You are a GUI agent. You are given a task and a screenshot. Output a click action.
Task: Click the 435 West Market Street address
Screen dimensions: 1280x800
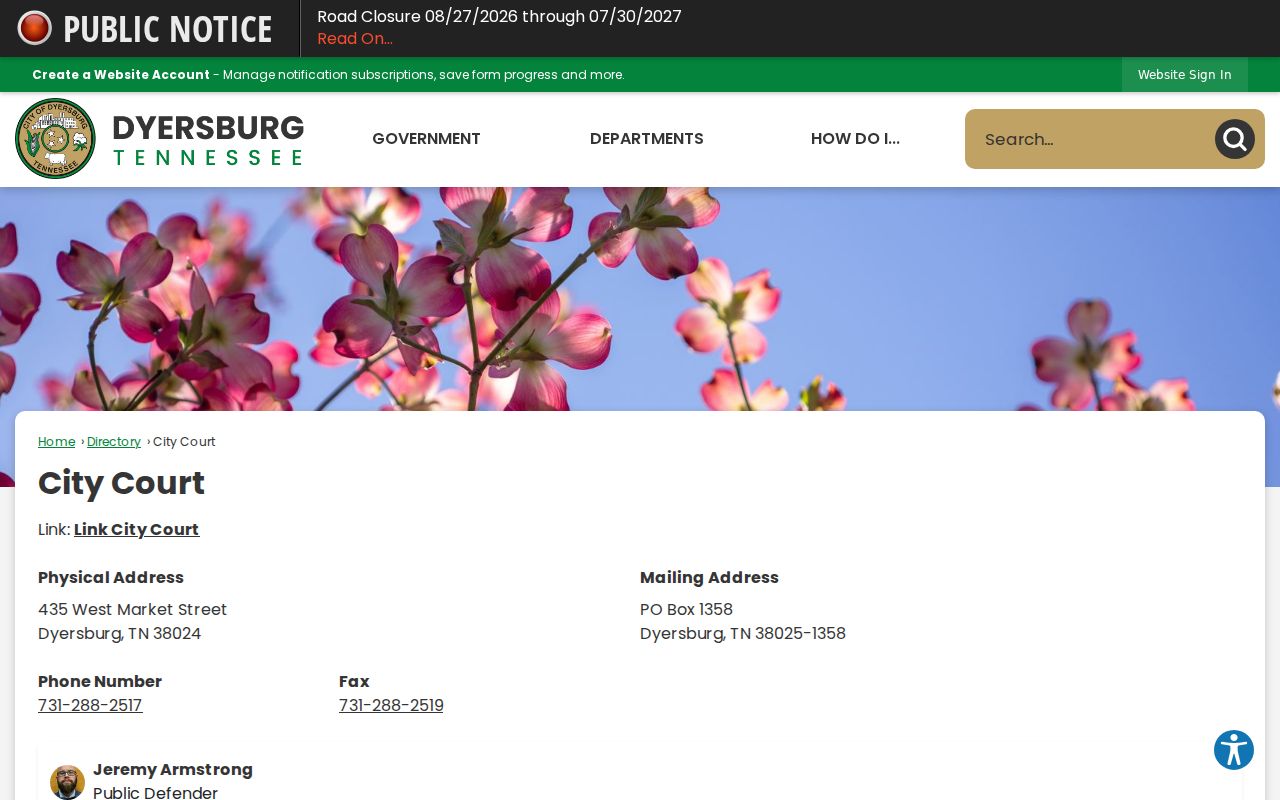click(x=132, y=610)
